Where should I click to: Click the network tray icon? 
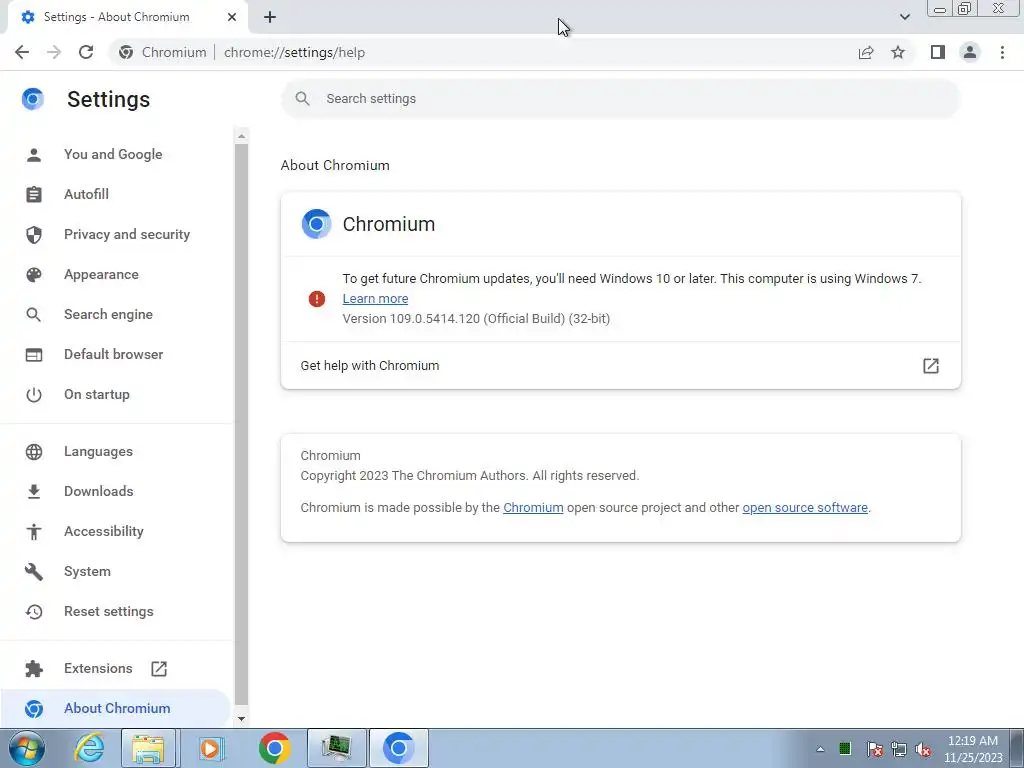(899, 749)
